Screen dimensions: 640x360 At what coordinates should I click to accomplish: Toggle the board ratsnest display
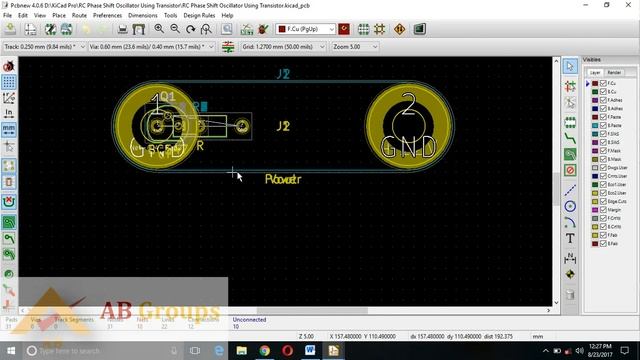point(9,166)
